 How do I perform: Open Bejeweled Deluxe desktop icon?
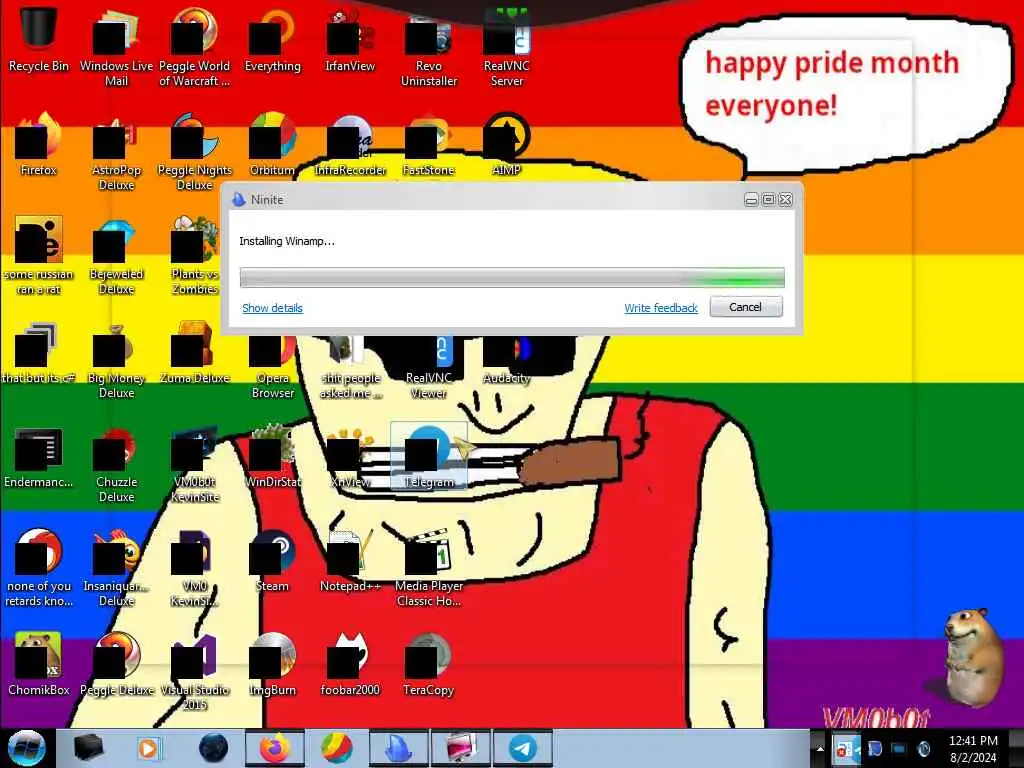click(116, 255)
